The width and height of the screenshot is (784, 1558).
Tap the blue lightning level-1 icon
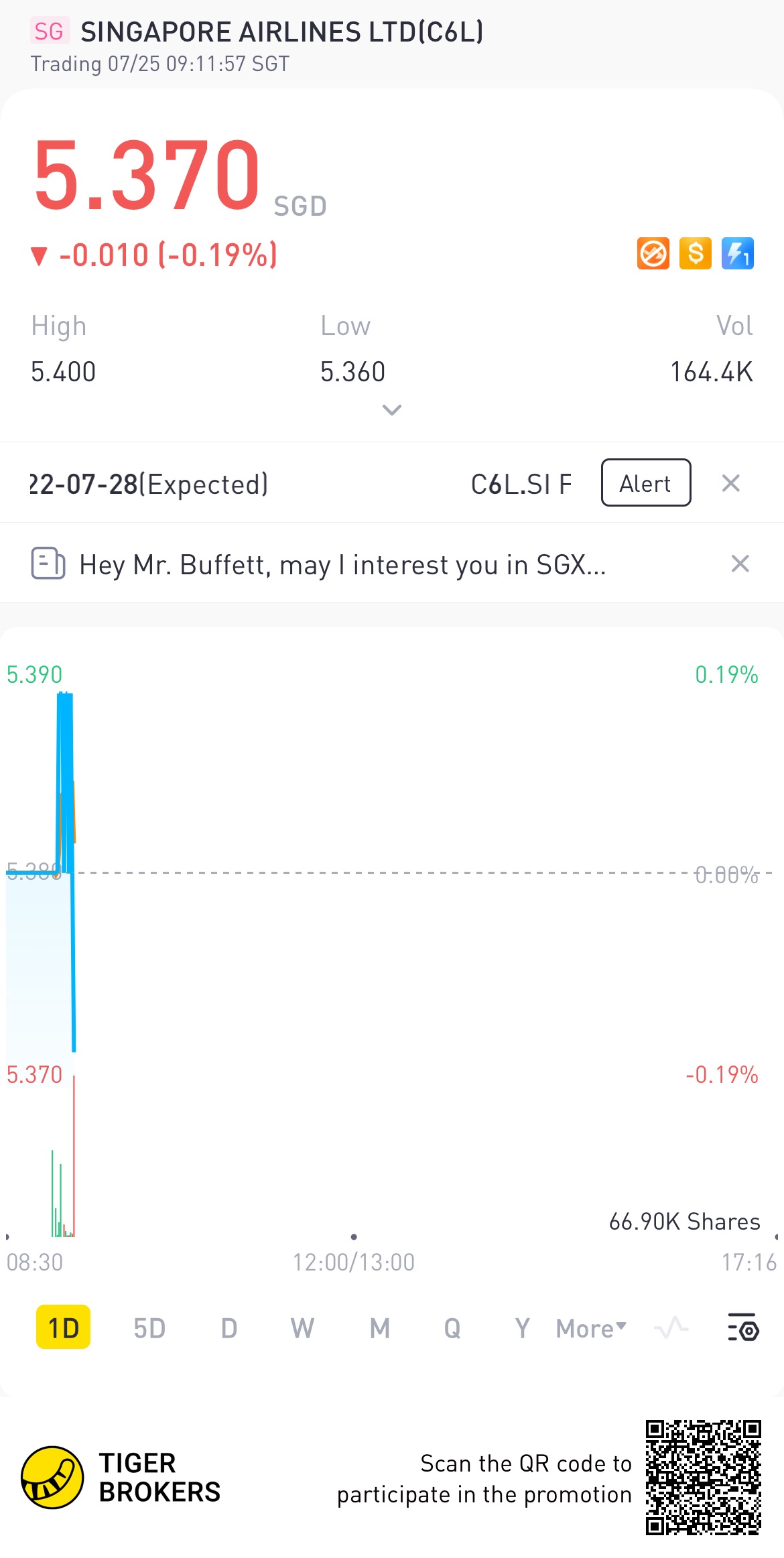(x=738, y=253)
